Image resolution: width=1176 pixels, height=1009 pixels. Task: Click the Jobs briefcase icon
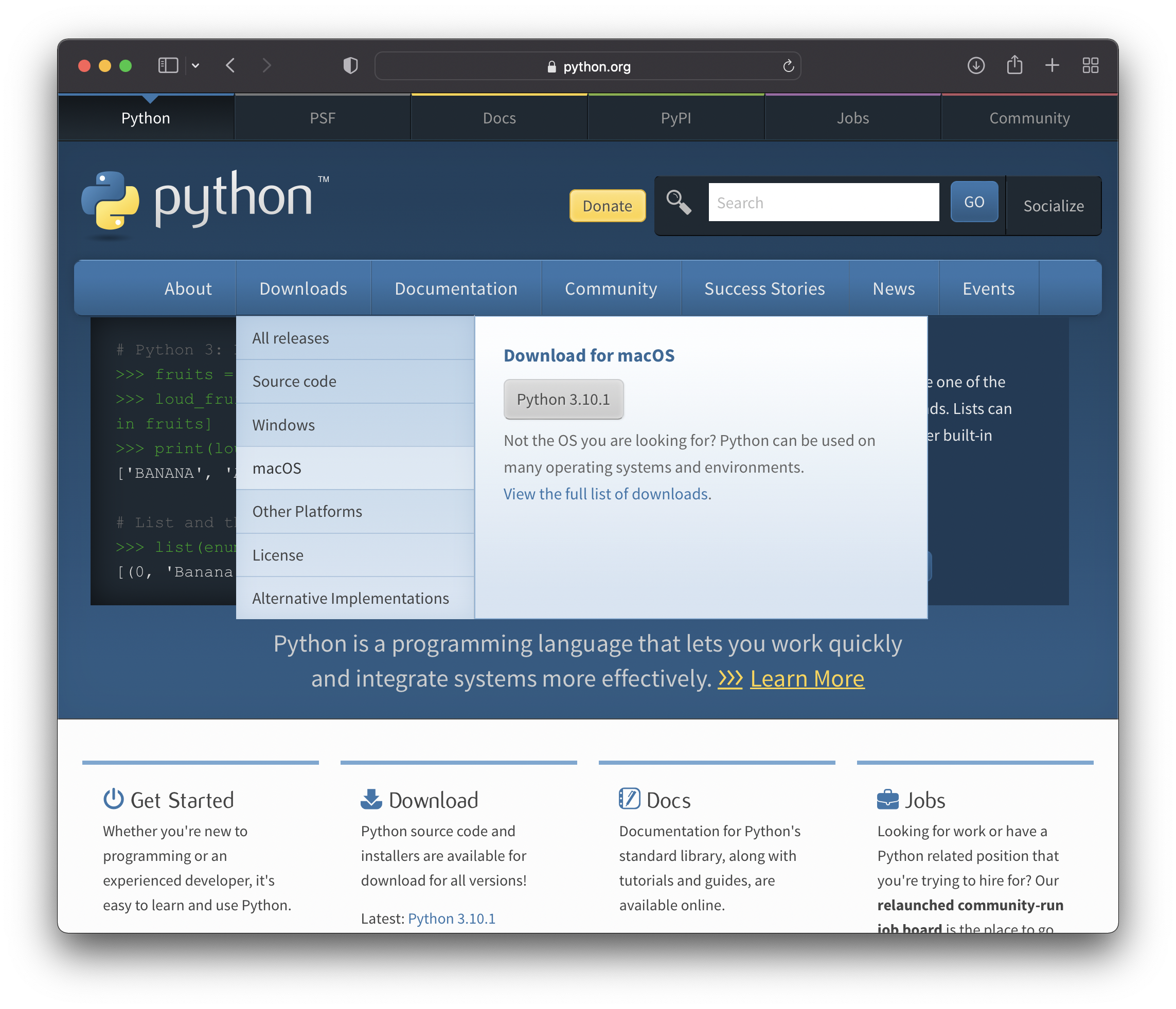pyautogui.click(x=888, y=799)
